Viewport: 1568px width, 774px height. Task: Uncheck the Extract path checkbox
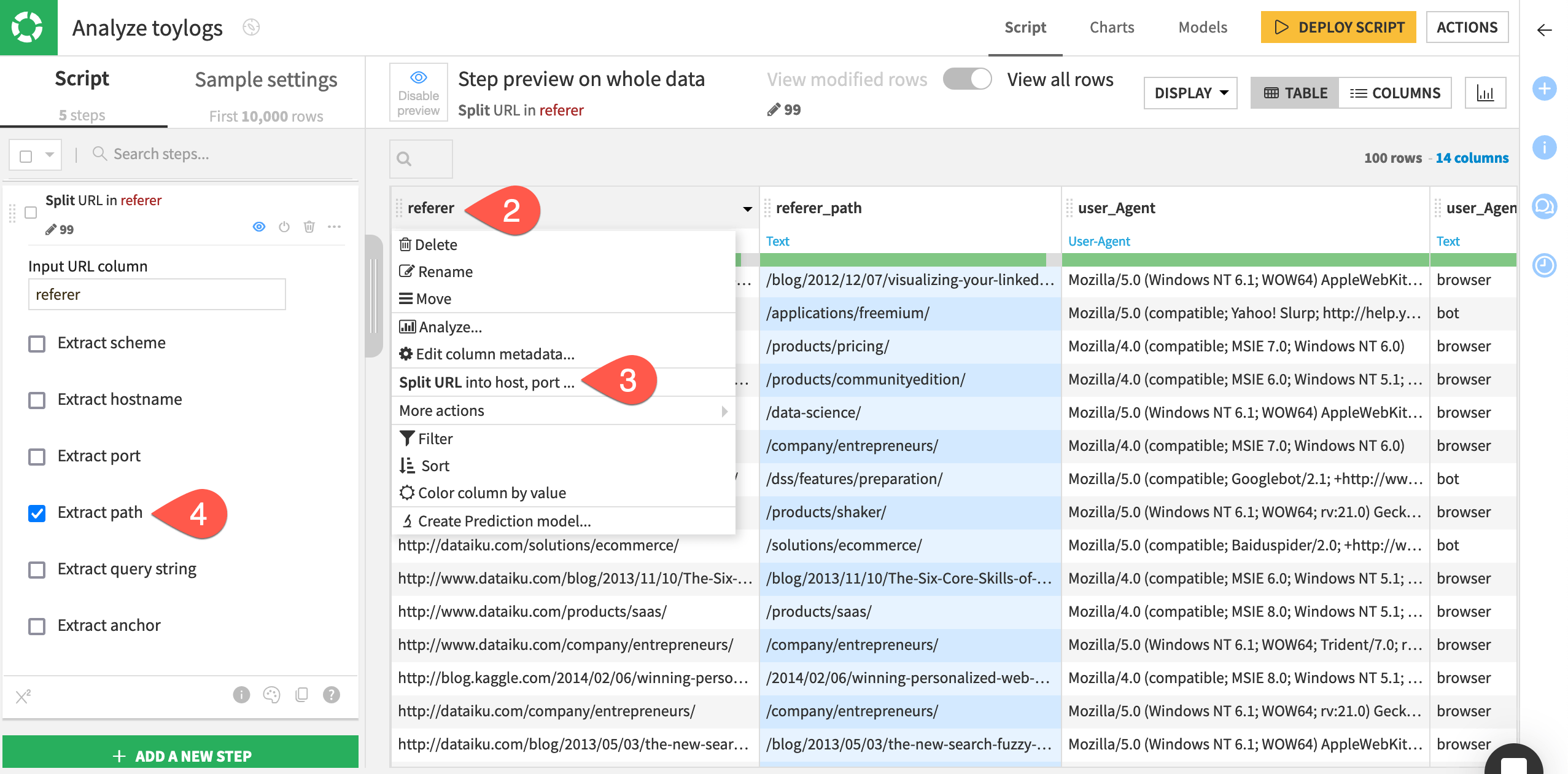[x=37, y=514]
